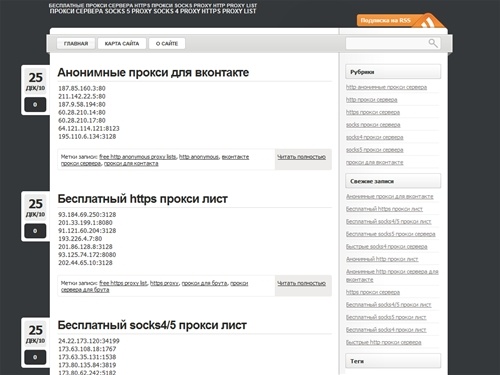This screenshot has height=375, width=500.
Task: Click proxy address 202.44.65.10:3128
Action: (85, 263)
